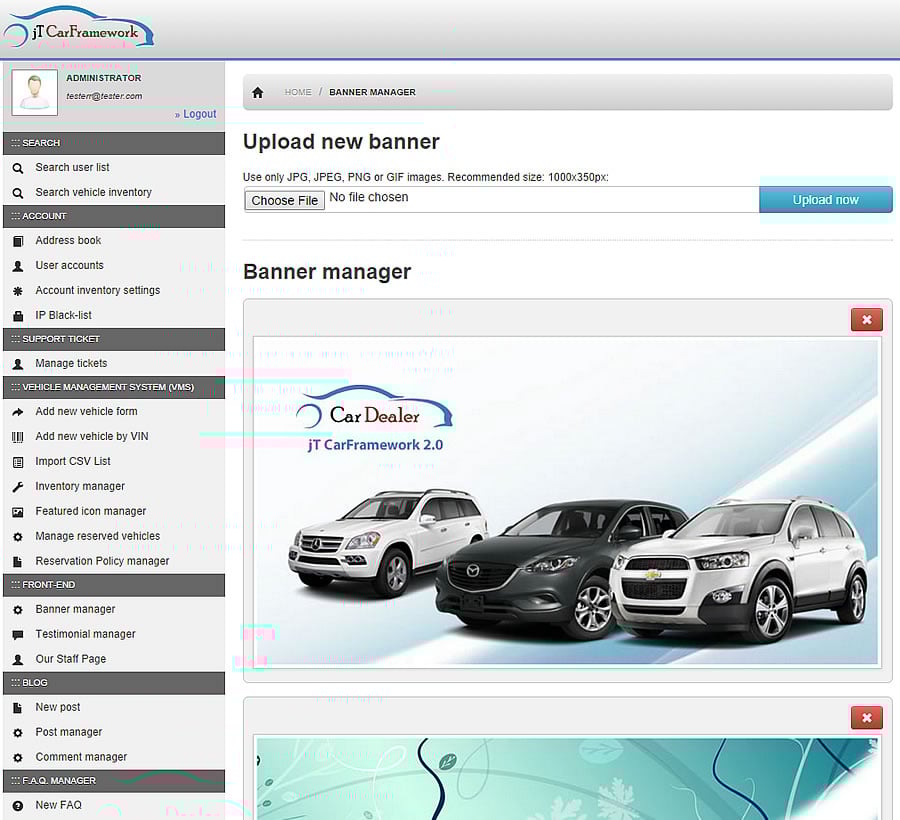Image resolution: width=900 pixels, height=820 pixels.
Task: Click the Logout link
Action: 196,114
